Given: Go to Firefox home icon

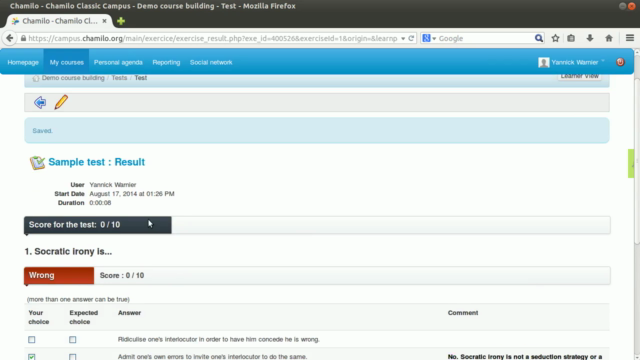Looking at the screenshot, I should [609, 38].
